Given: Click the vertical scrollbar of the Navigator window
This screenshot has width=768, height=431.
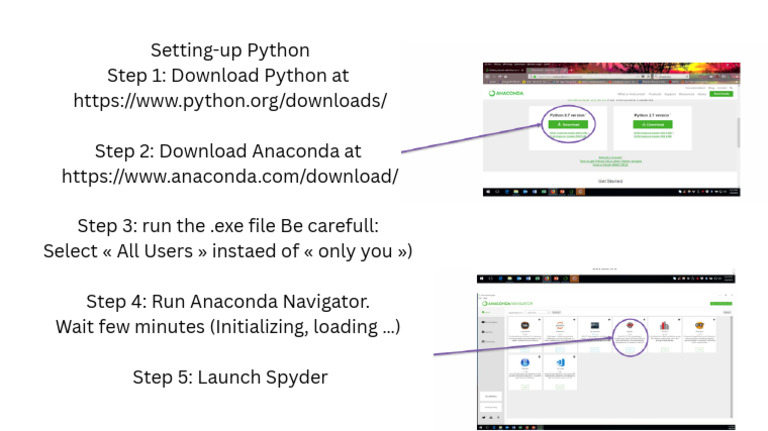Looking at the screenshot, I should 732,367.
